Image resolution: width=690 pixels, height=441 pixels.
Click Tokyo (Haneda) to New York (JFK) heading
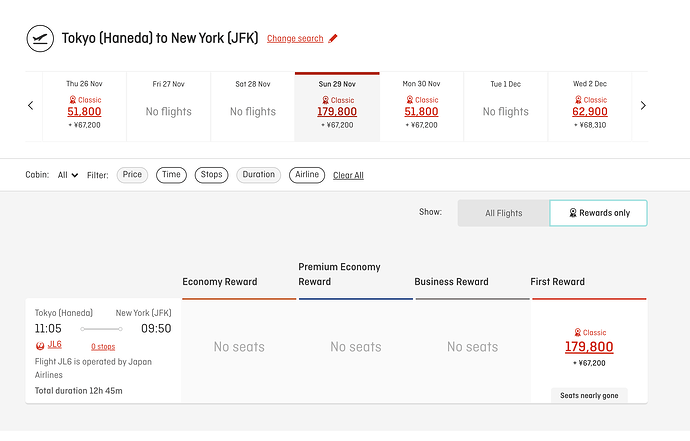click(x=160, y=38)
